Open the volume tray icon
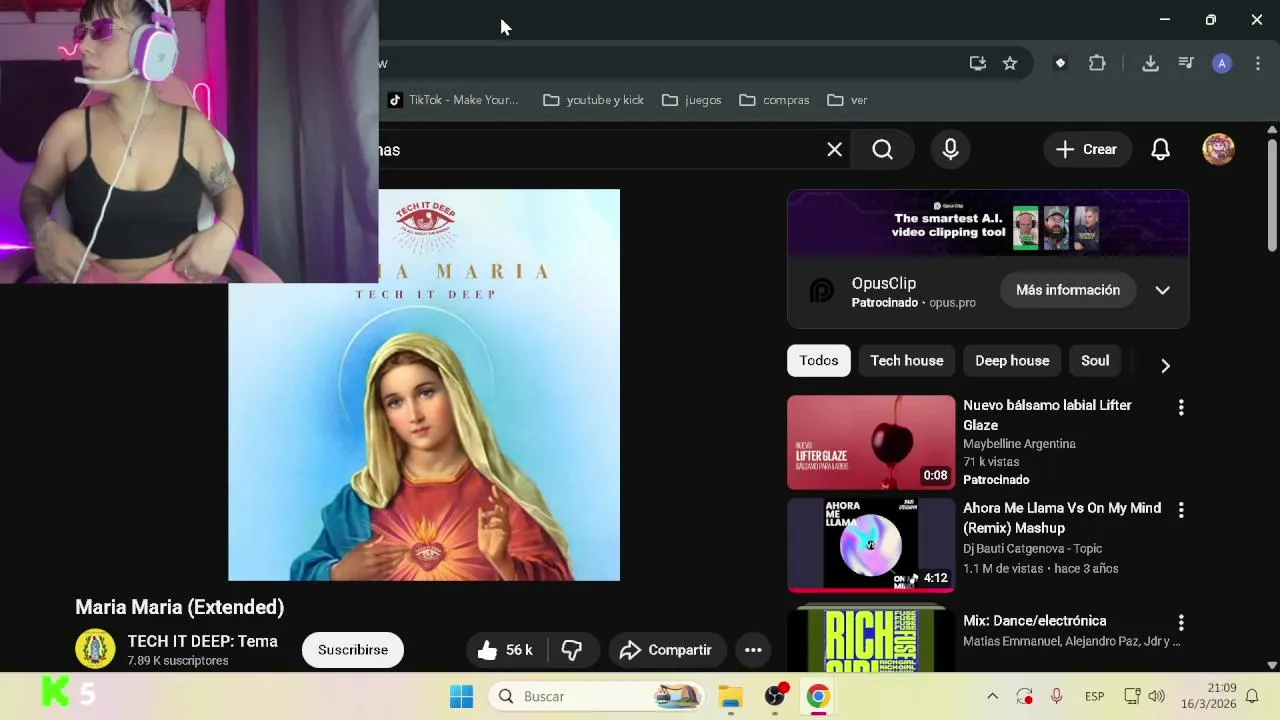 1157,696
